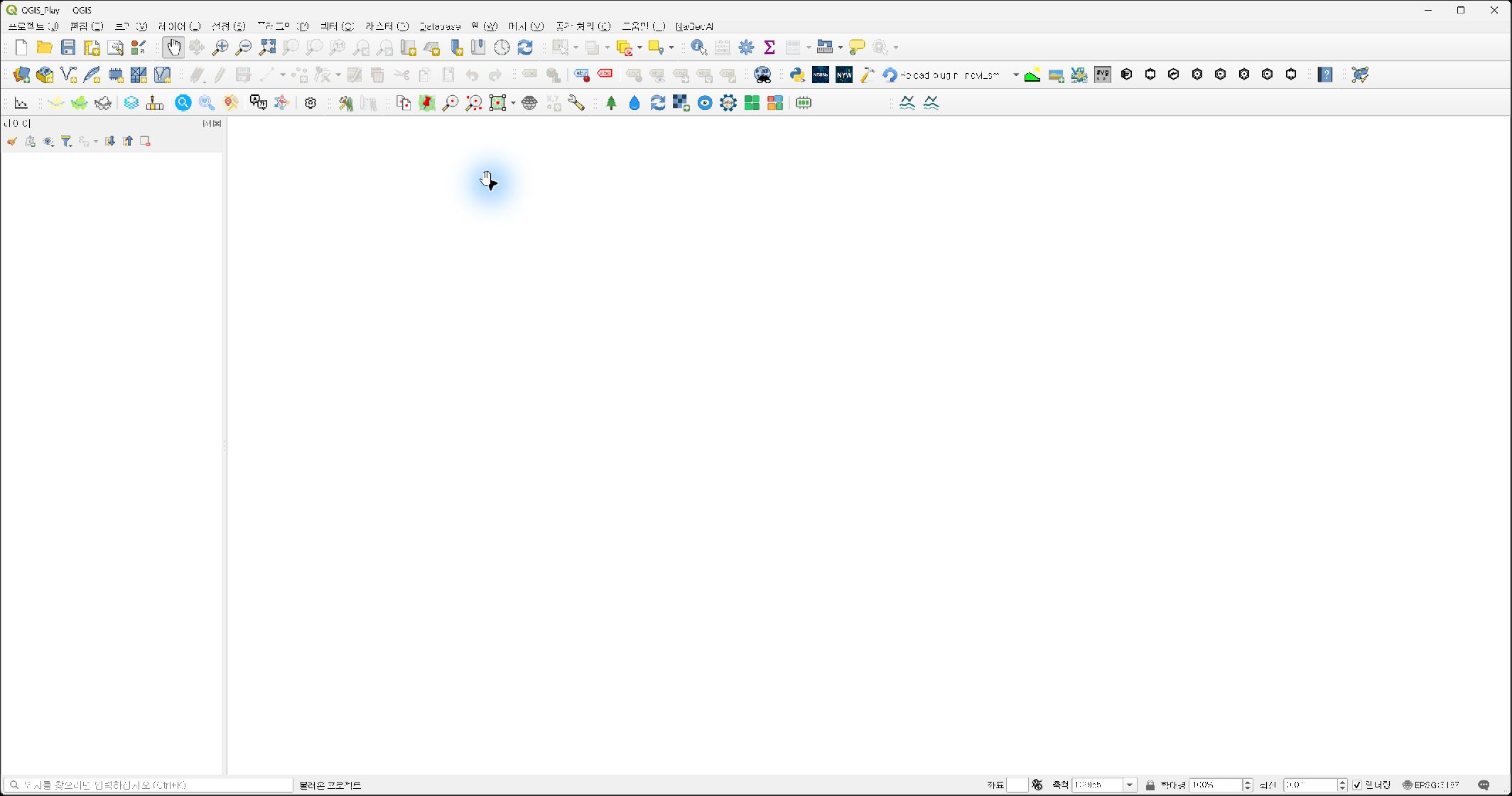Create a new Shapefile layer
This screenshot has width=1512, height=796.
tap(68, 75)
